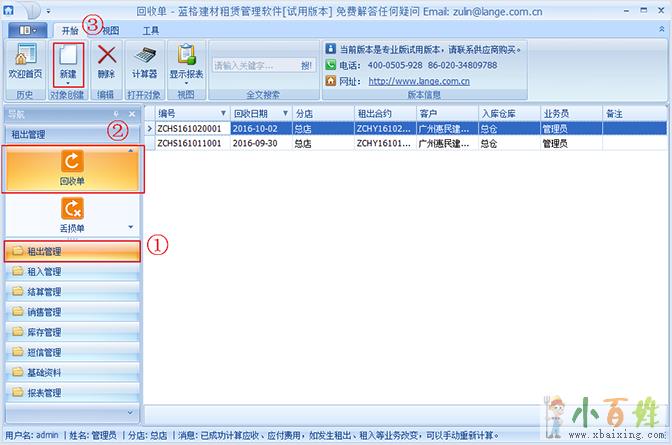672x445 pixels.
Task: Close the 导航 navigation panel
Action: coord(131,114)
